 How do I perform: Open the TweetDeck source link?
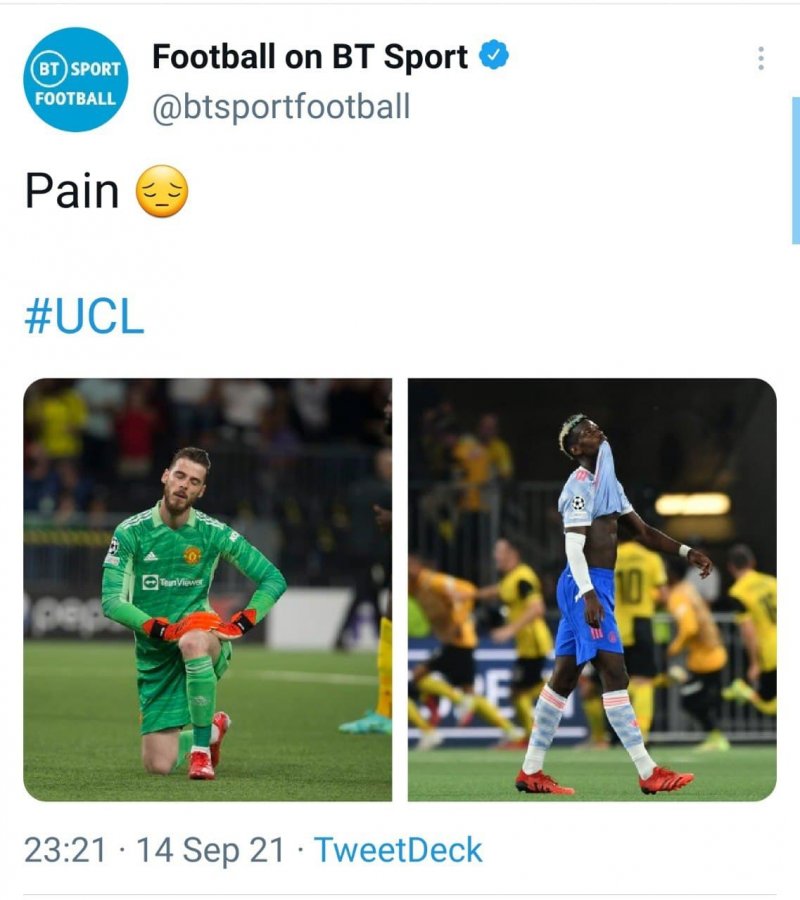coord(398,850)
